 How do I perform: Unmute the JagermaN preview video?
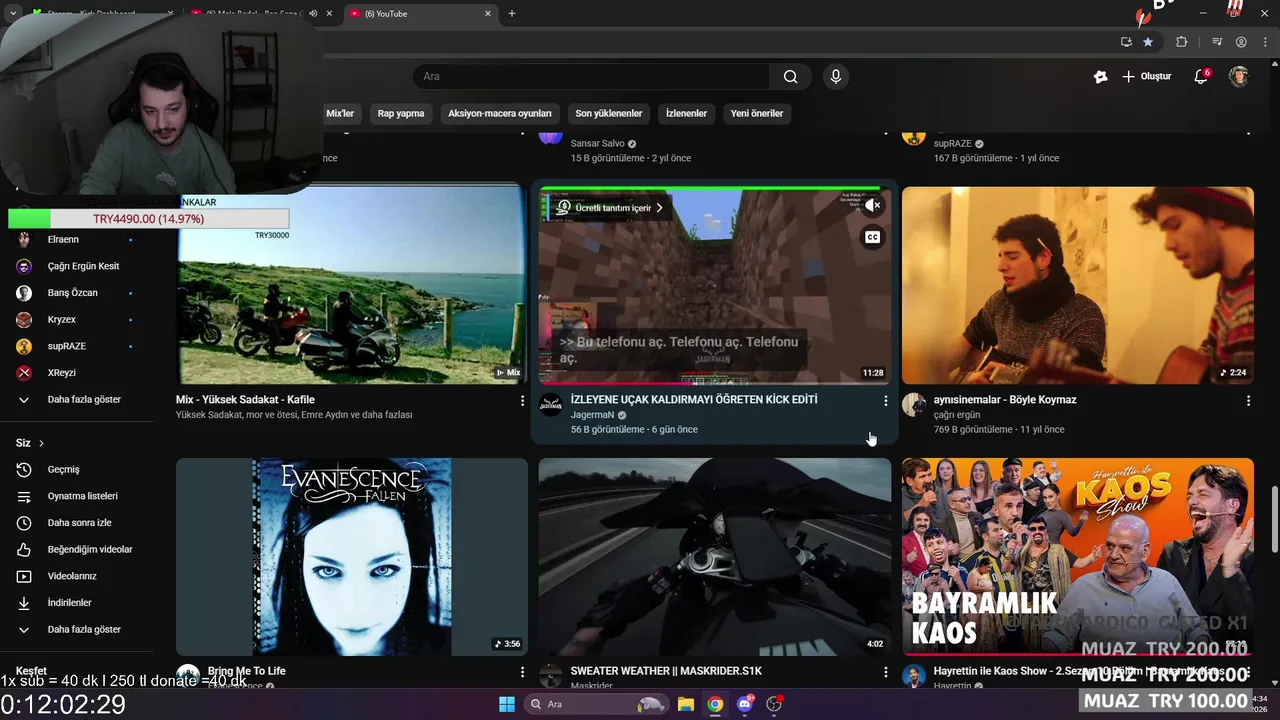pyautogui.click(x=873, y=206)
